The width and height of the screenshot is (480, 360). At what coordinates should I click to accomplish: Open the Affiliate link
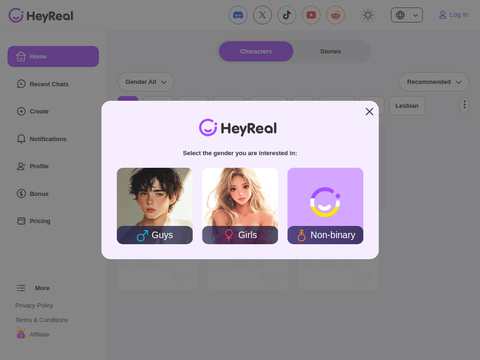[x=33, y=334]
